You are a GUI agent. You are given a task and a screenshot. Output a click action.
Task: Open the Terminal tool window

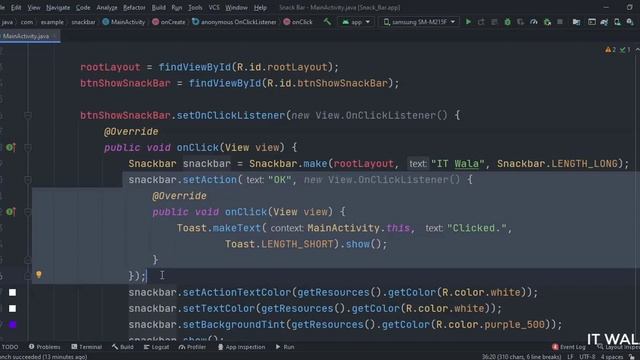(x=87, y=347)
